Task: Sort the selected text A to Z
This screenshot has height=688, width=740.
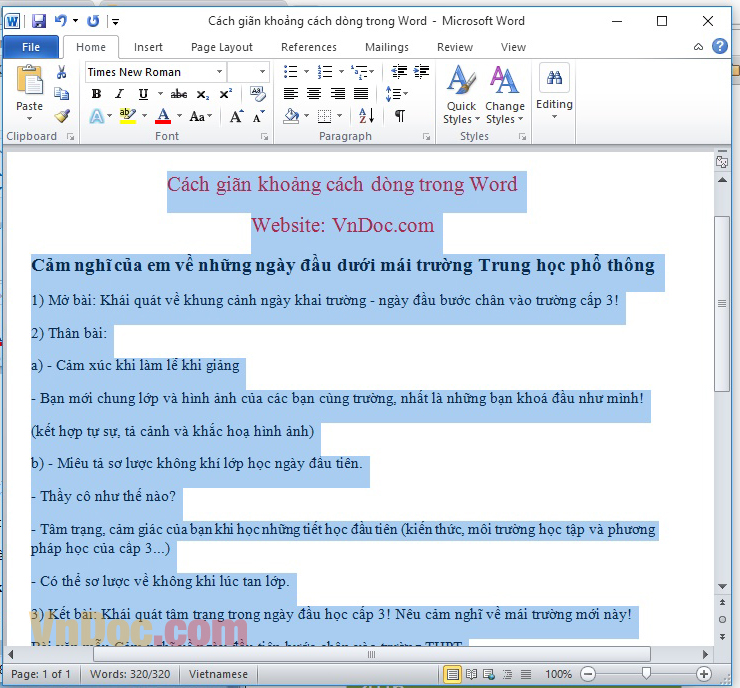Action: [x=367, y=116]
